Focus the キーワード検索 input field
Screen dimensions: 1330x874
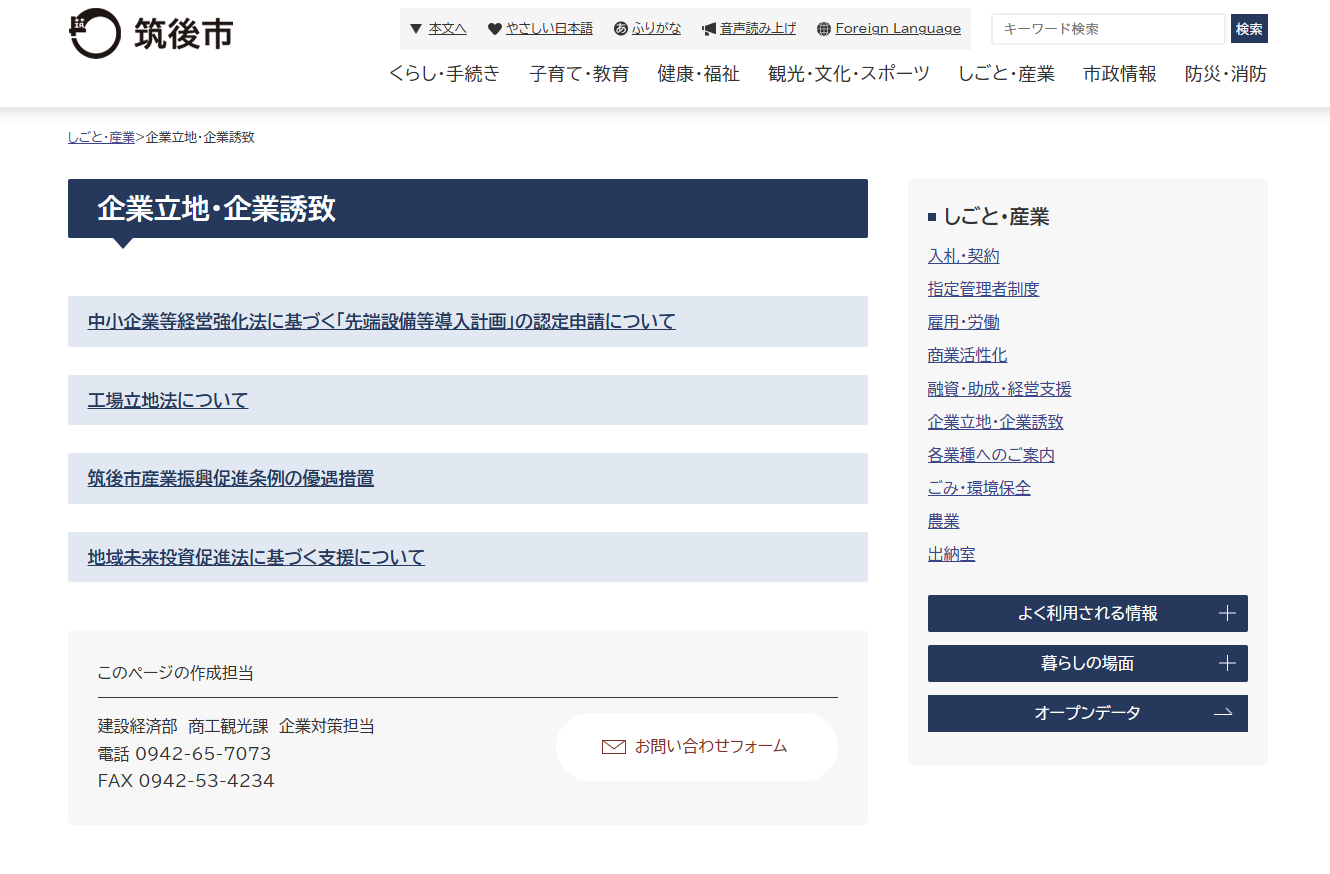1108,29
